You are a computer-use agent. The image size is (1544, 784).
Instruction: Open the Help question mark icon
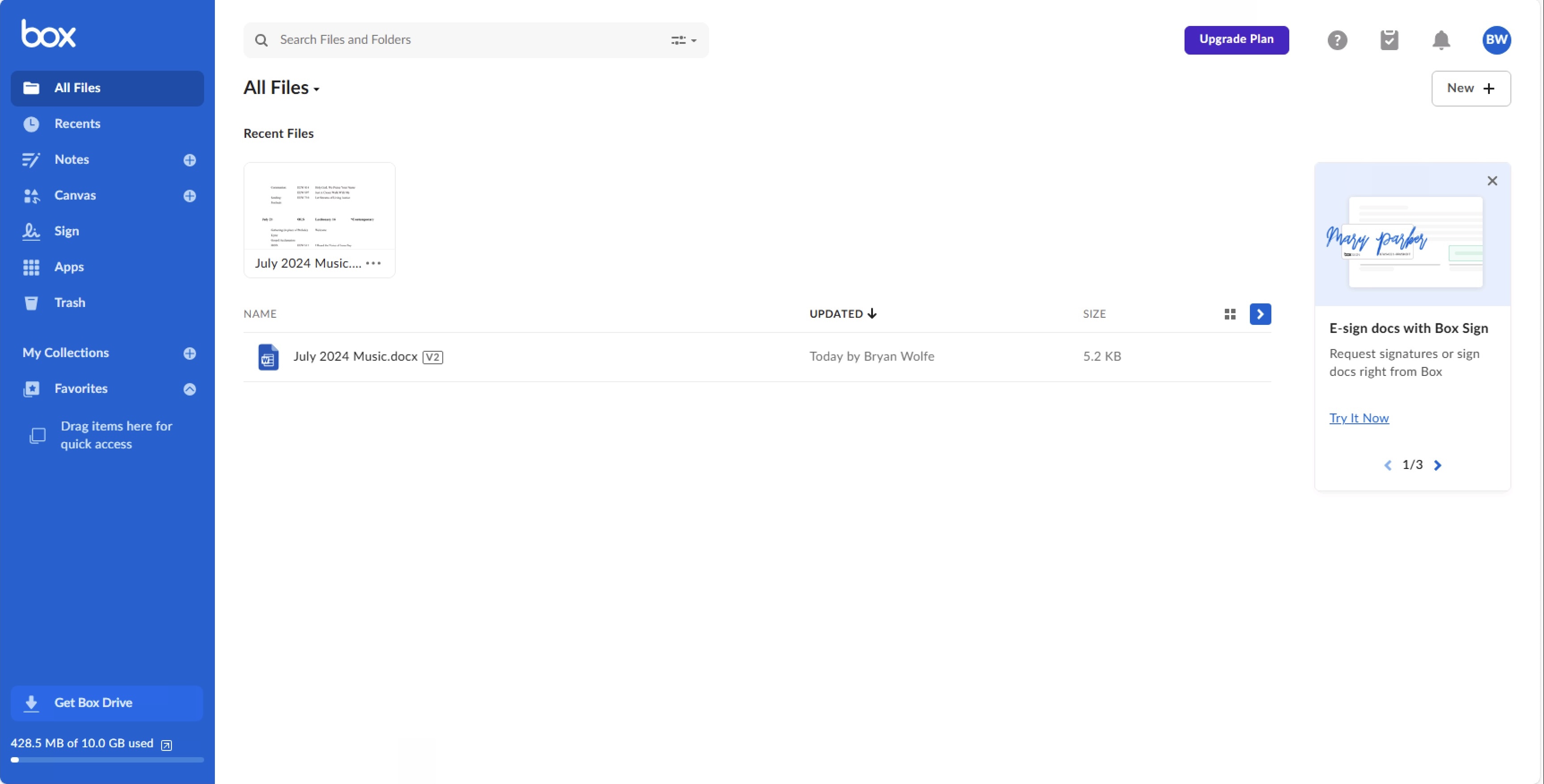pos(1337,40)
